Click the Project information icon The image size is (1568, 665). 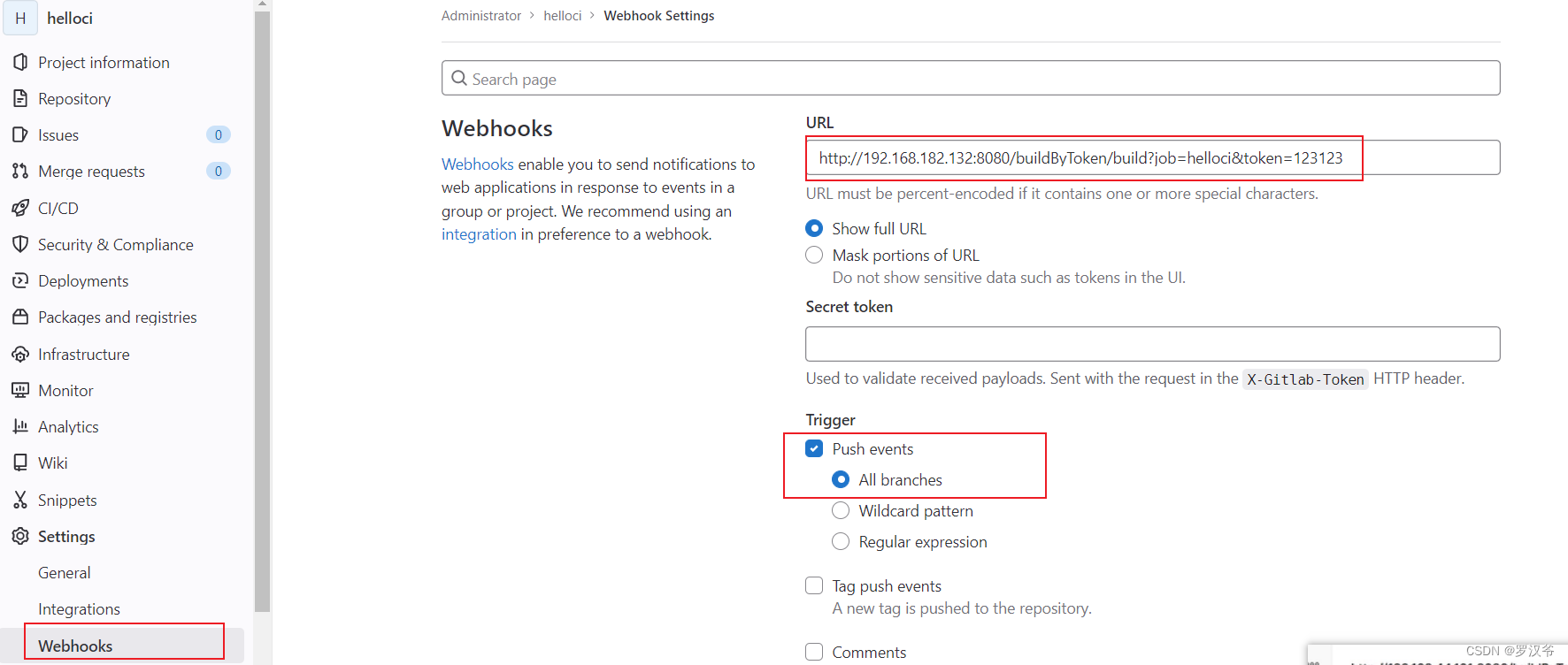tap(20, 62)
